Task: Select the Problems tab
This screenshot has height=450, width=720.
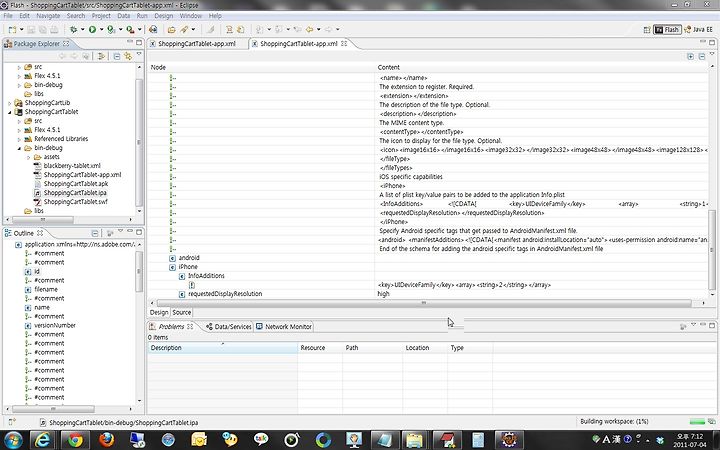Action: pos(171,326)
